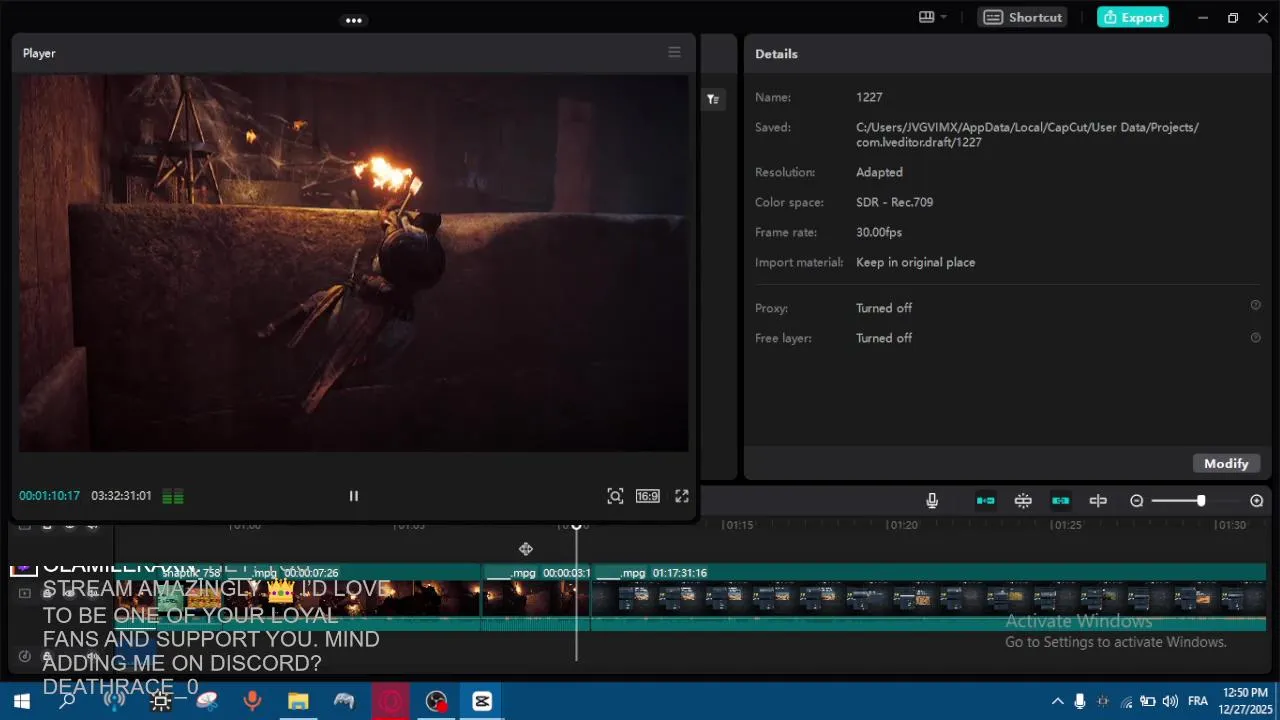Enter full-screen player mode

[682, 496]
